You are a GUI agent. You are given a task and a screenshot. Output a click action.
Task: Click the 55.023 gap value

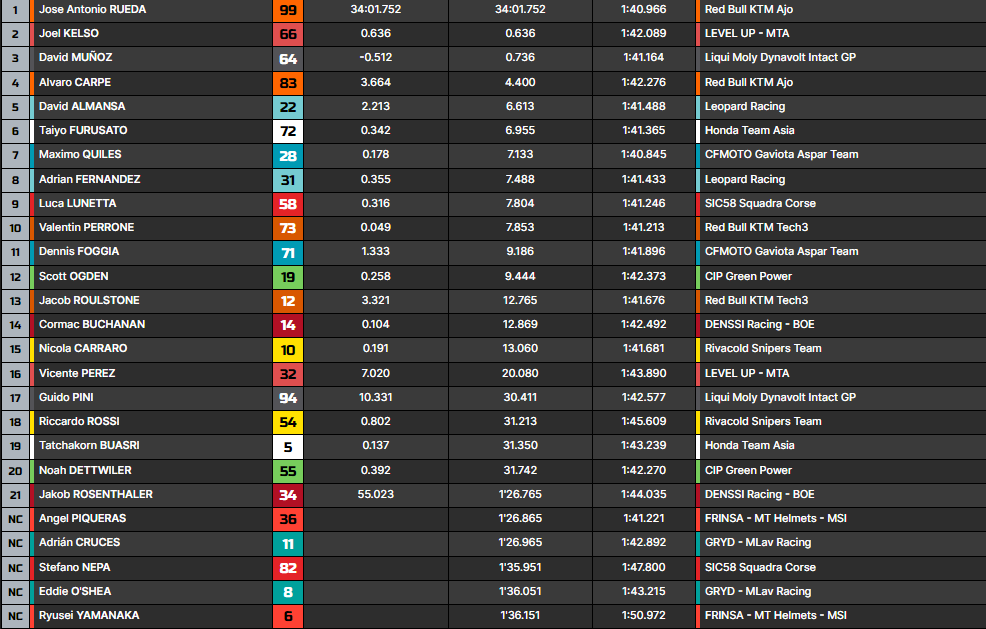pyautogui.click(x=375, y=495)
